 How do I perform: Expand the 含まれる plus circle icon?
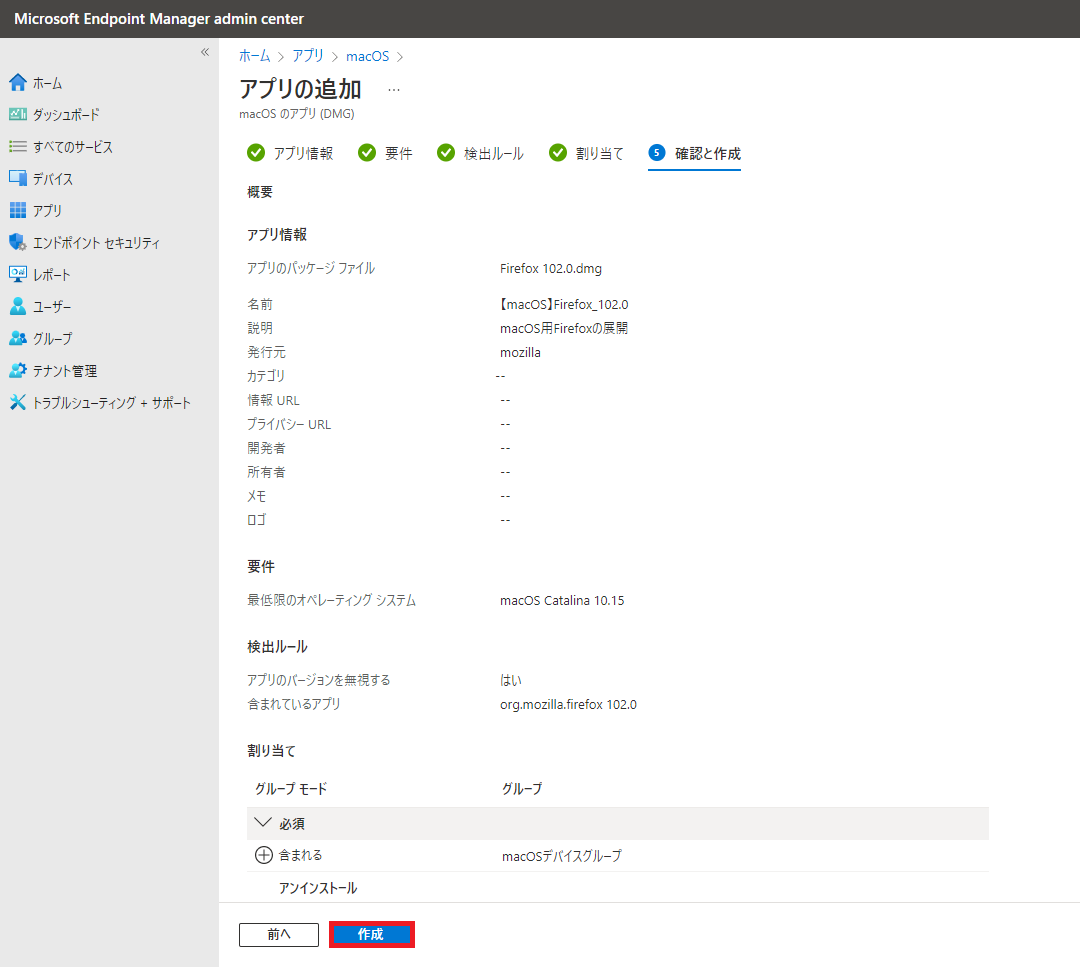coord(264,855)
